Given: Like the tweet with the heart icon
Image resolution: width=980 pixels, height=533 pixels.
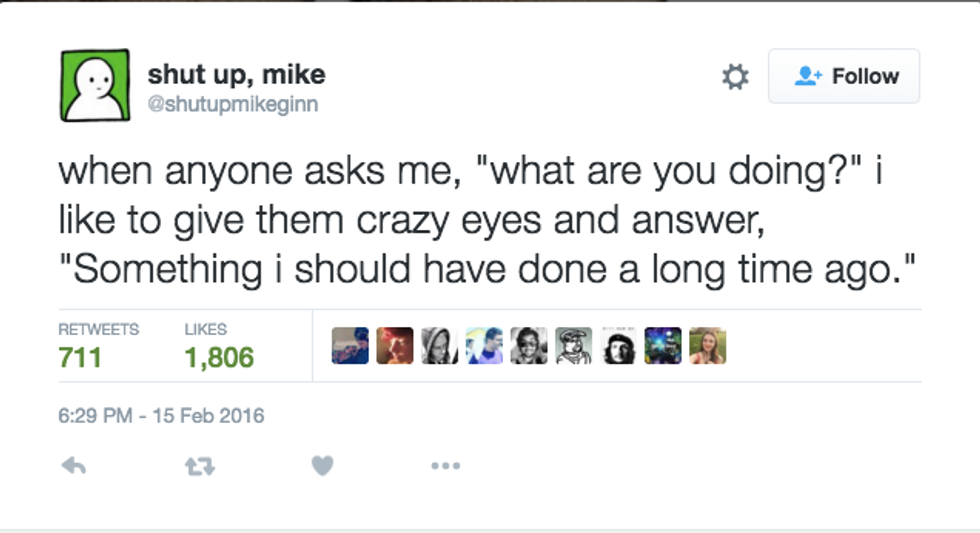Looking at the screenshot, I should pos(322,465).
